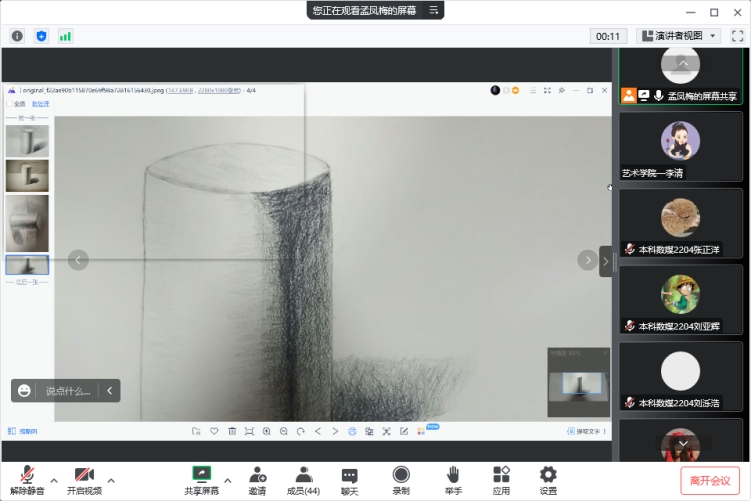Click the 共享屏幕 share screen icon
752x501 pixels.
point(202,479)
